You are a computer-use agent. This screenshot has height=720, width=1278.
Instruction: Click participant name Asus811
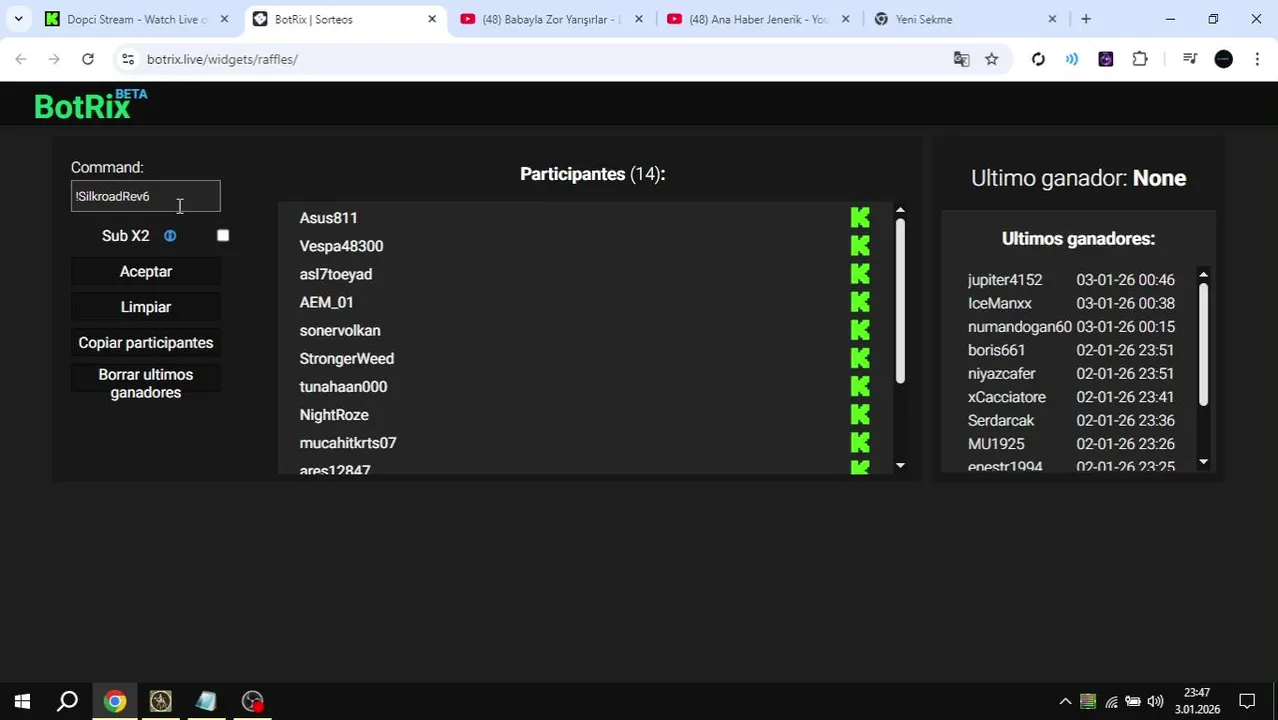[x=328, y=218]
